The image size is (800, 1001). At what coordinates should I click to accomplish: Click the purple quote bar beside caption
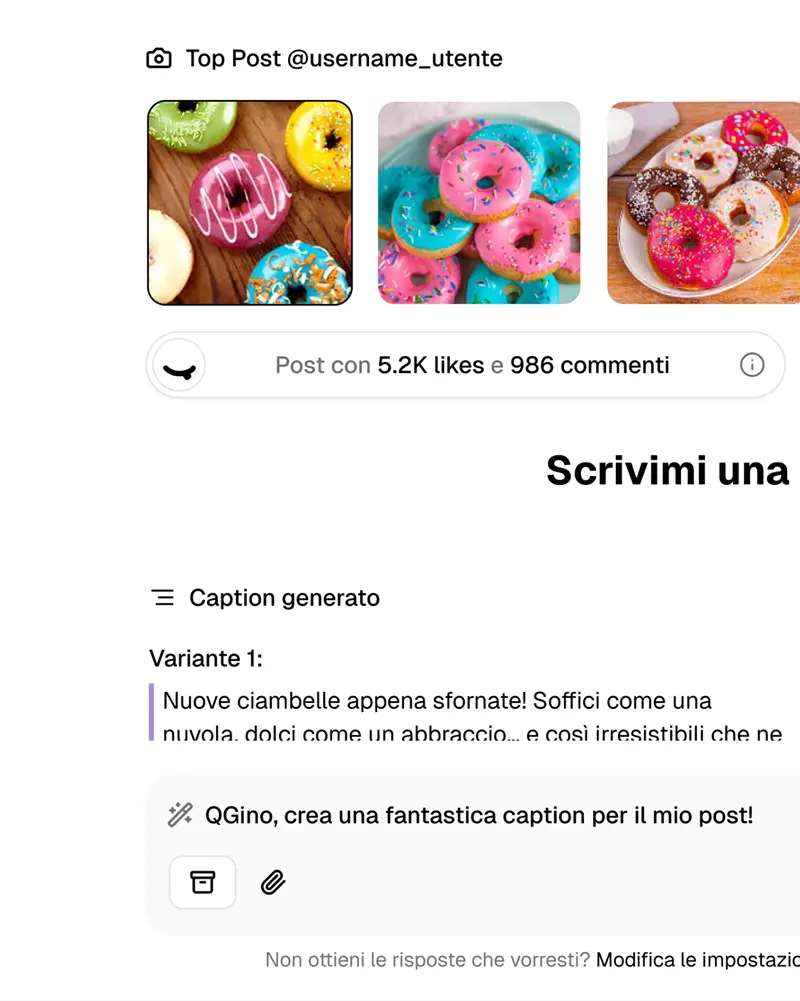pyautogui.click(x=151, y=712)
